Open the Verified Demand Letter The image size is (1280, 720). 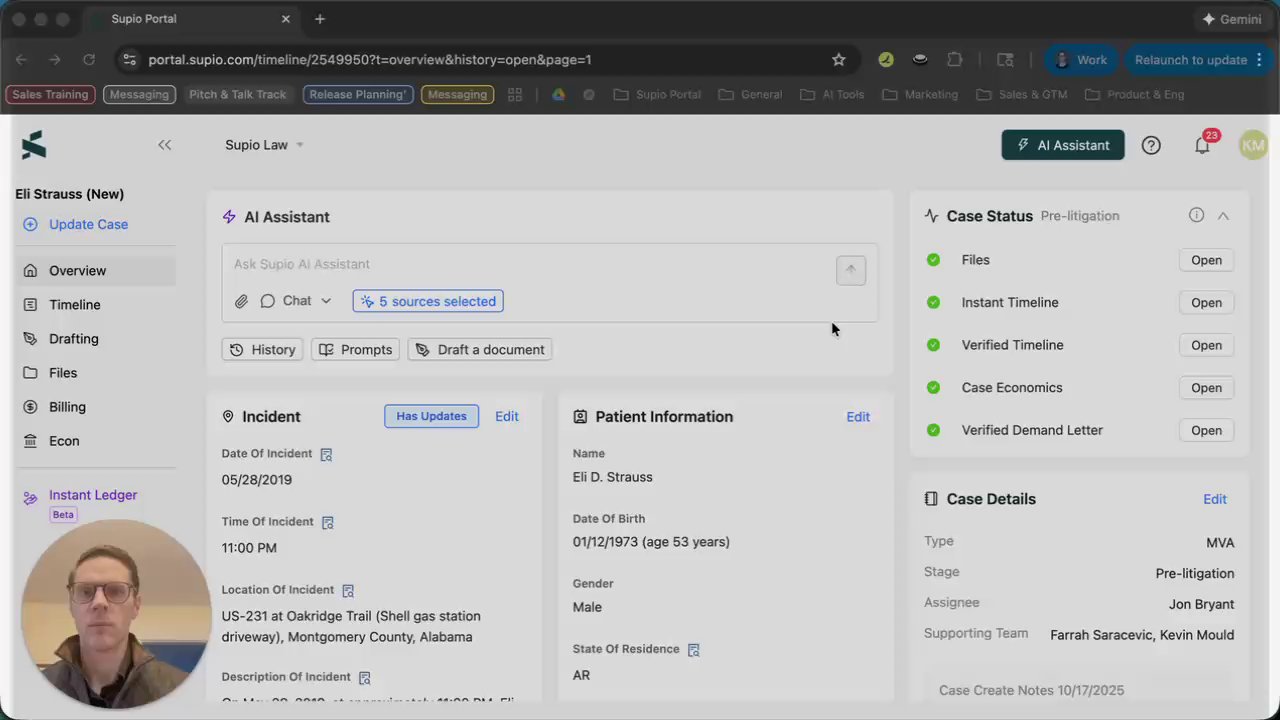point(1206,430)
